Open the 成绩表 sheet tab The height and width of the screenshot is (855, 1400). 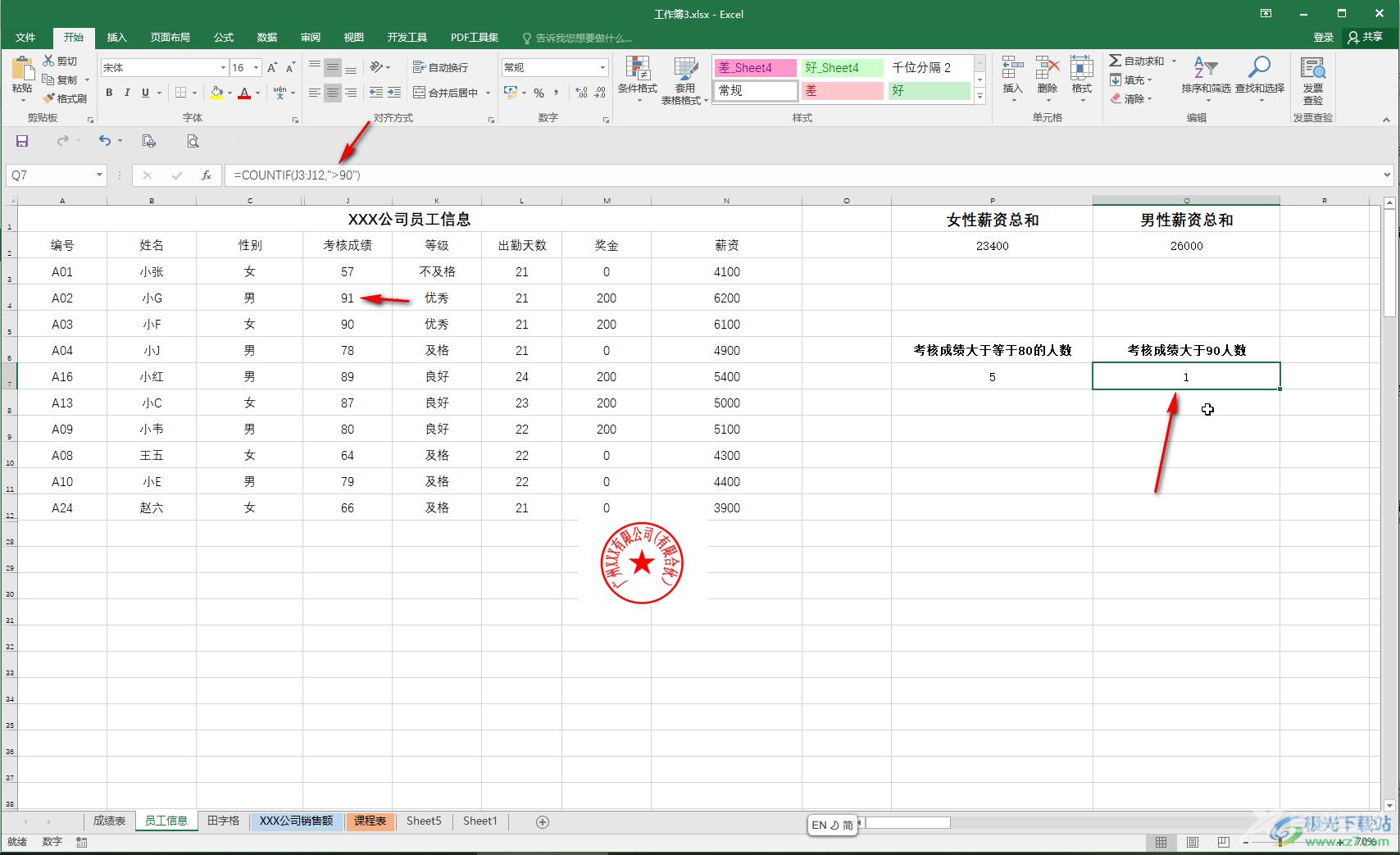(109, 821)
